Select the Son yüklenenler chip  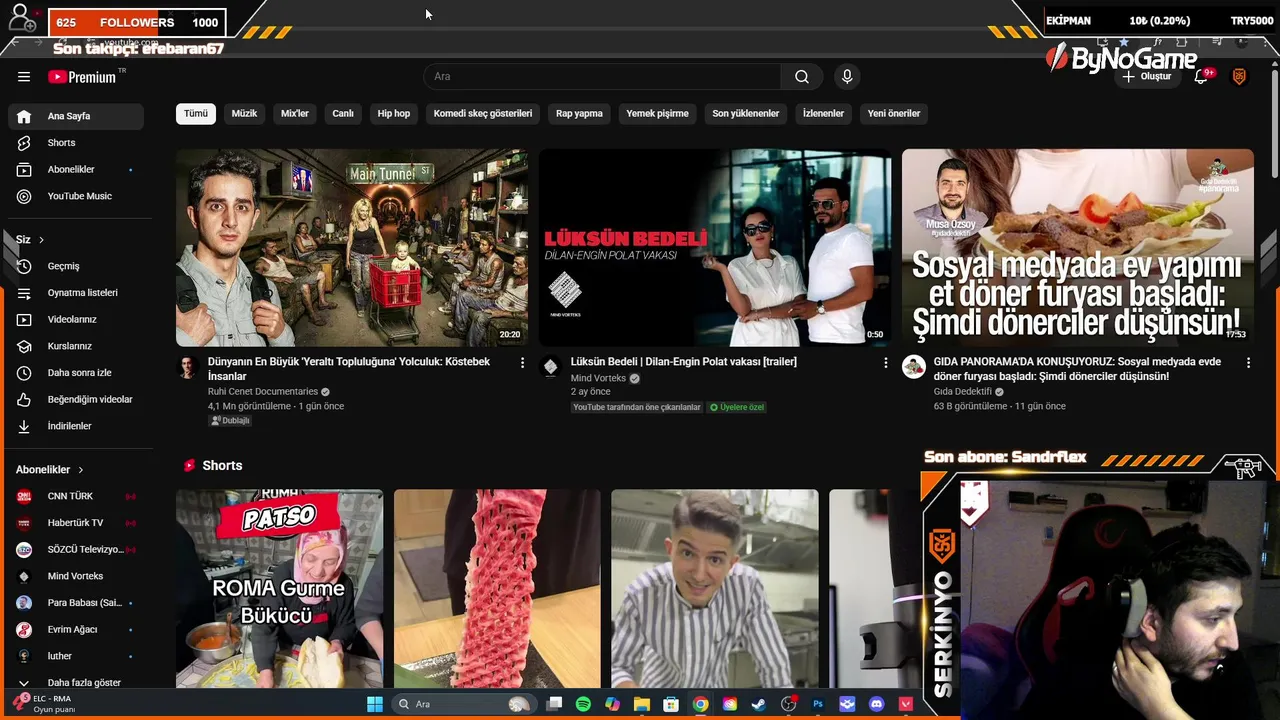tap(746, 114)
